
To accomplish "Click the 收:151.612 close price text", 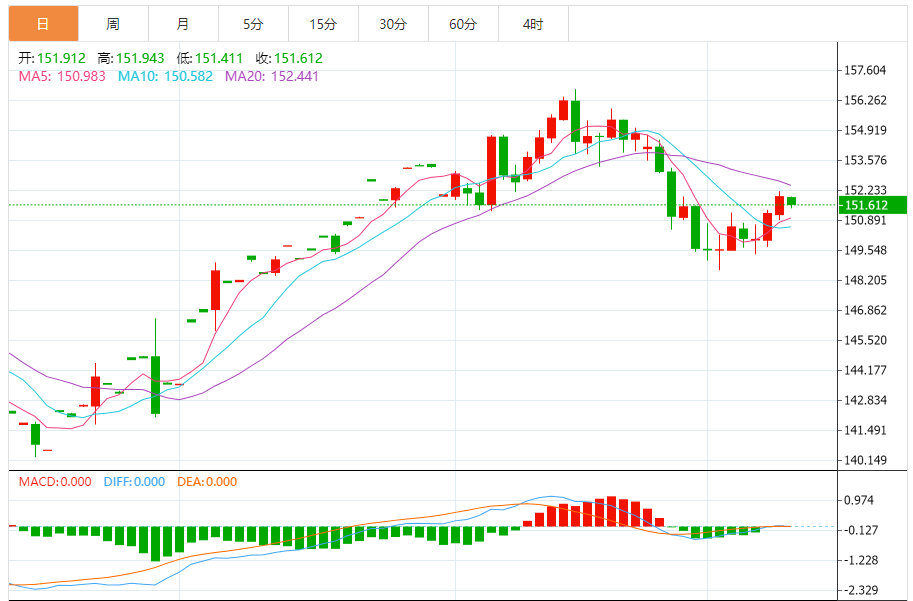I will pos(289,58).
